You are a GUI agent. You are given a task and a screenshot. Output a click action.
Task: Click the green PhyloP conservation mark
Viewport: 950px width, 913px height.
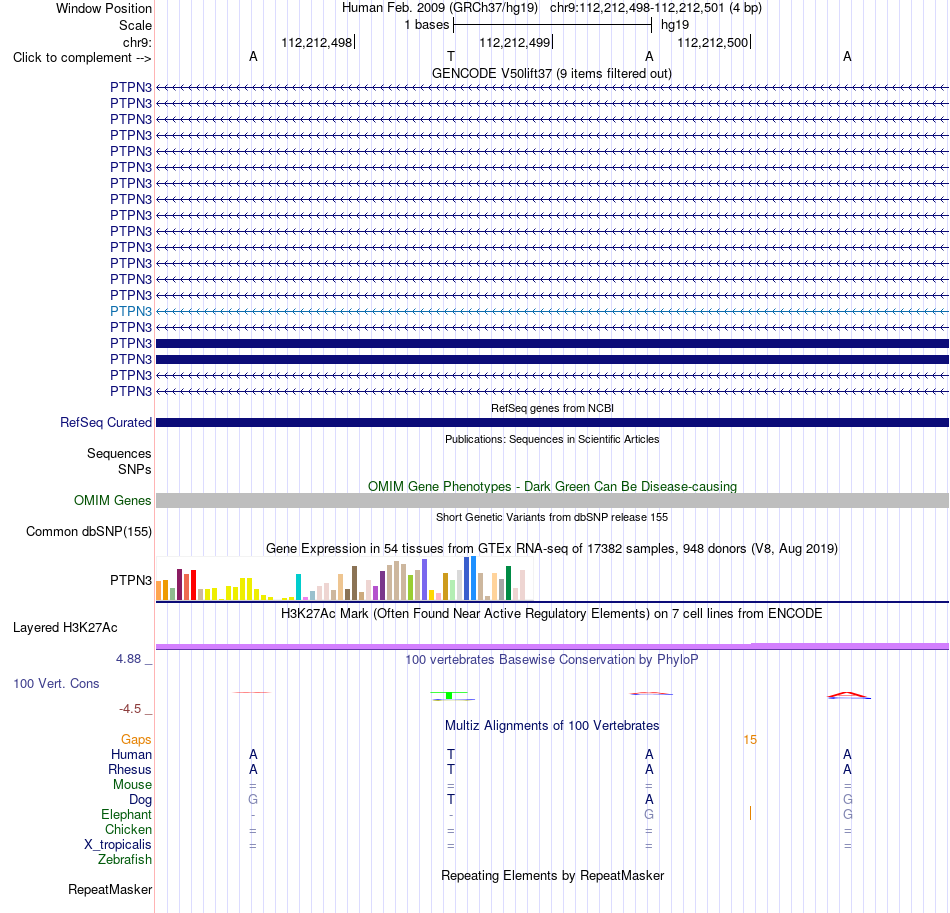point(449,695)
